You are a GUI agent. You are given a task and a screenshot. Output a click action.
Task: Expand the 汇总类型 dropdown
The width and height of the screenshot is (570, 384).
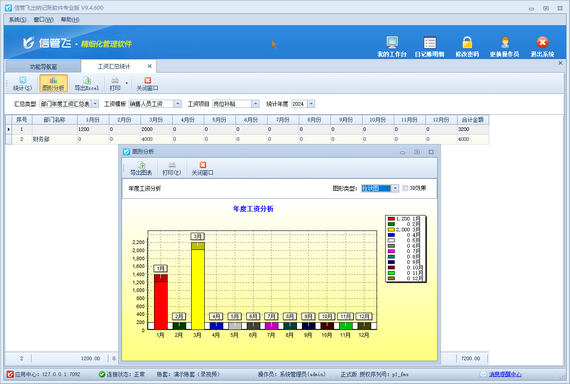point(95,104)
